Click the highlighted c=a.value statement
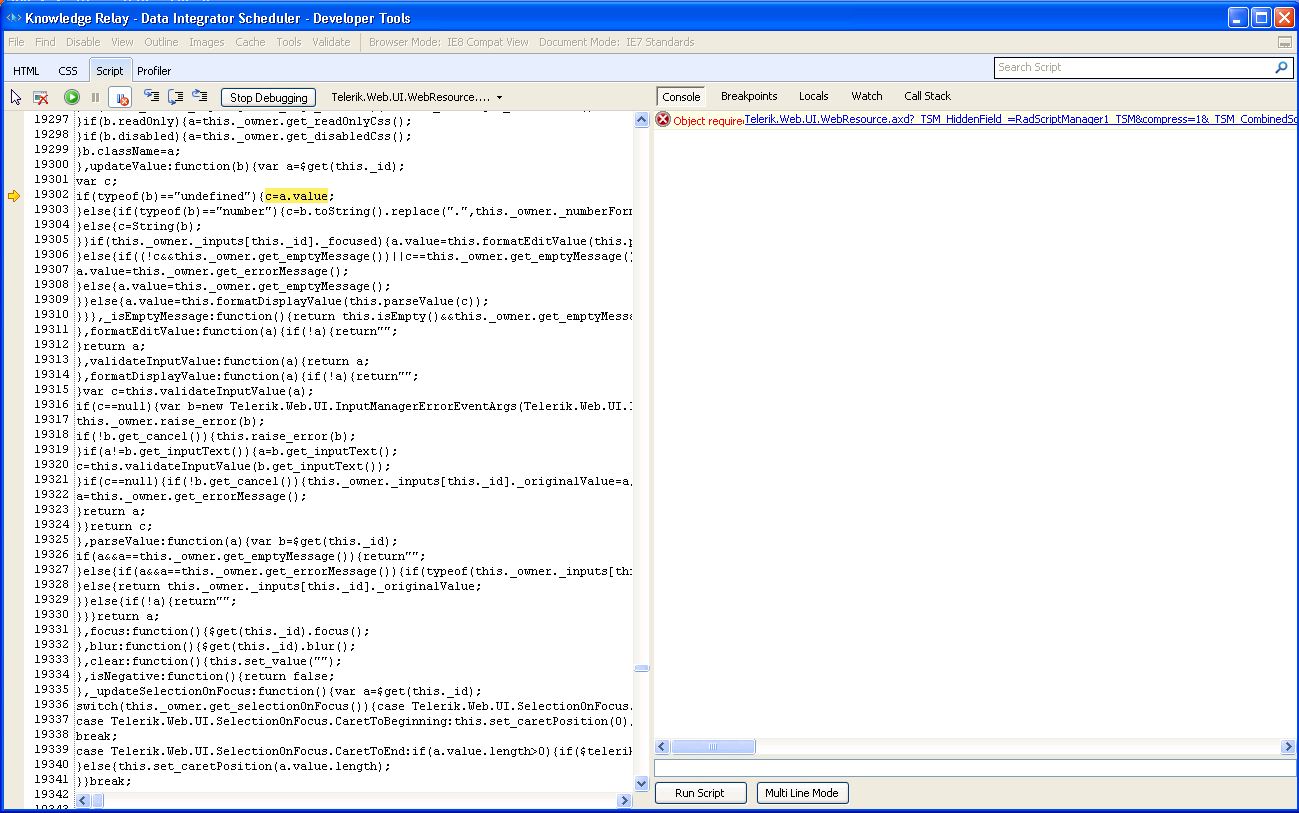 pyautogui.click(x=298, y=196)
